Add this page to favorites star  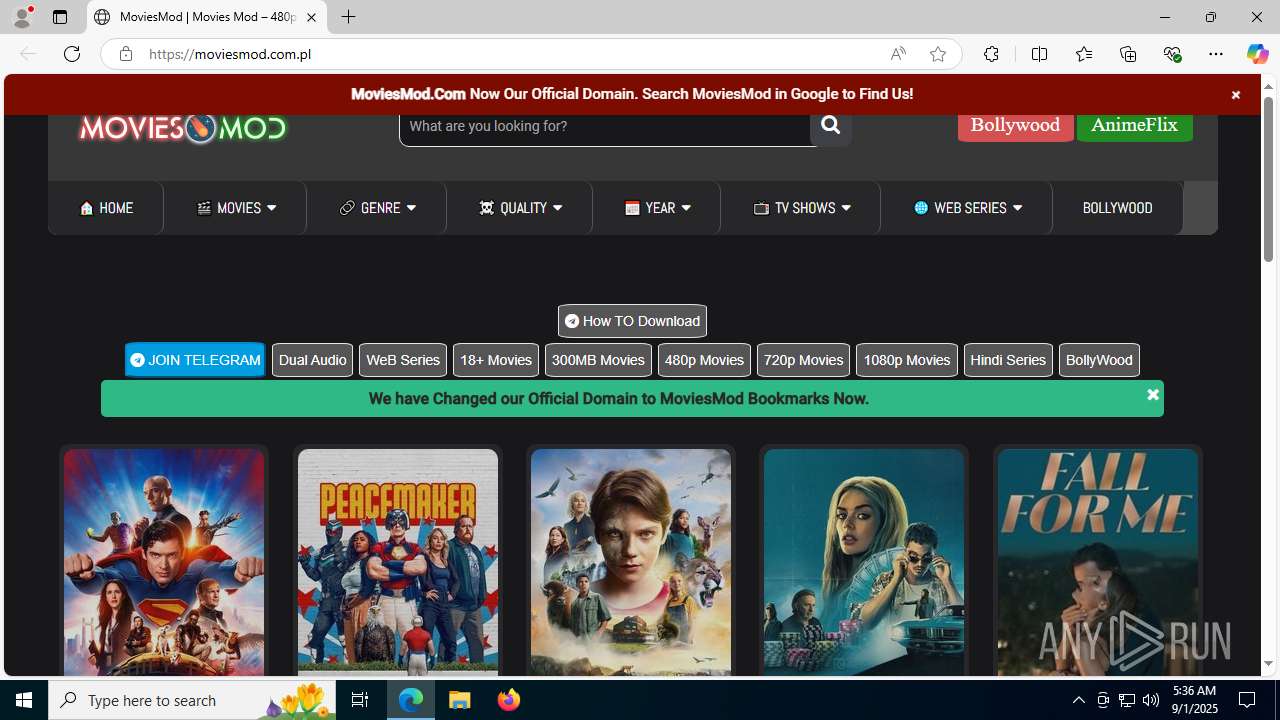938,54
